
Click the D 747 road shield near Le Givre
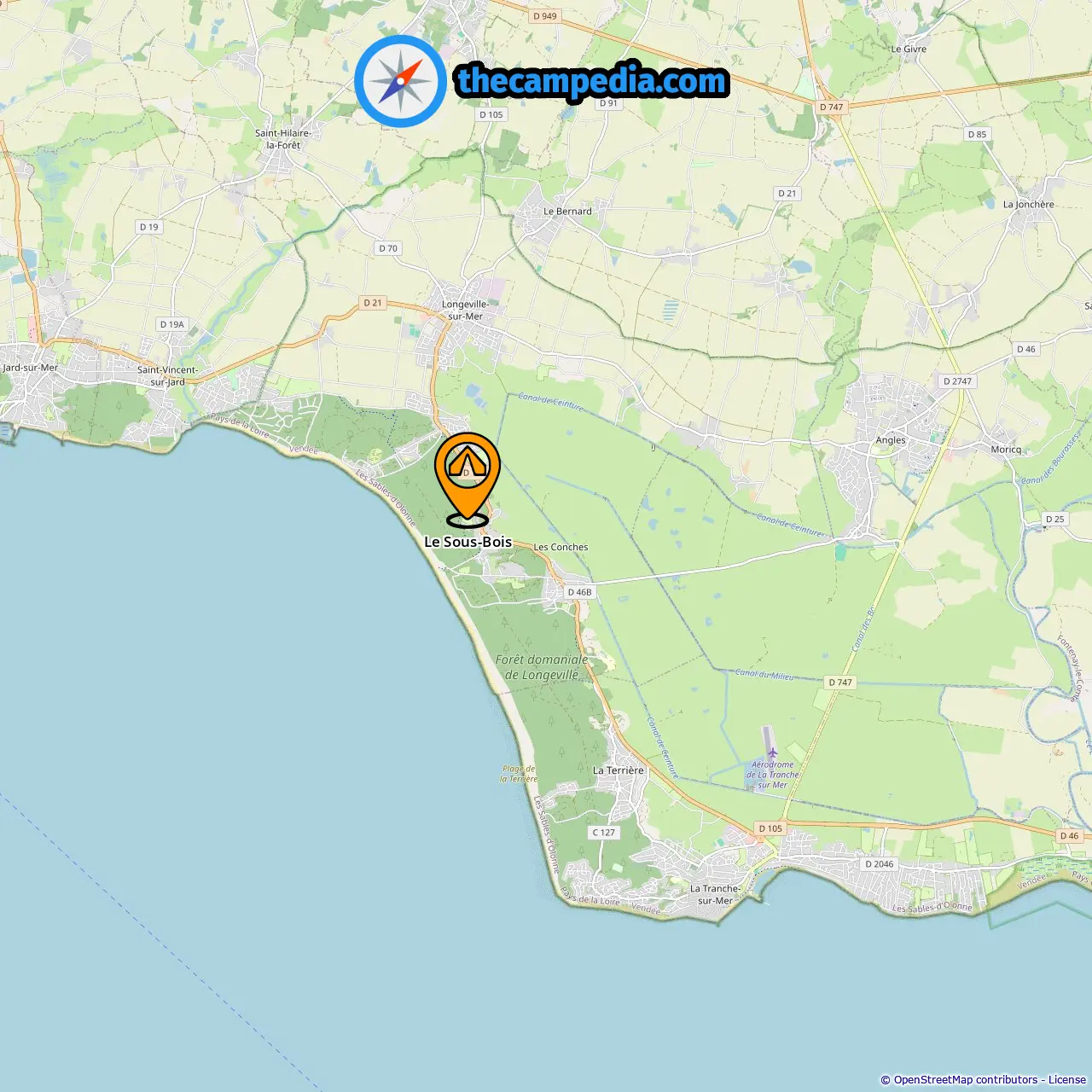pos(831,107)
